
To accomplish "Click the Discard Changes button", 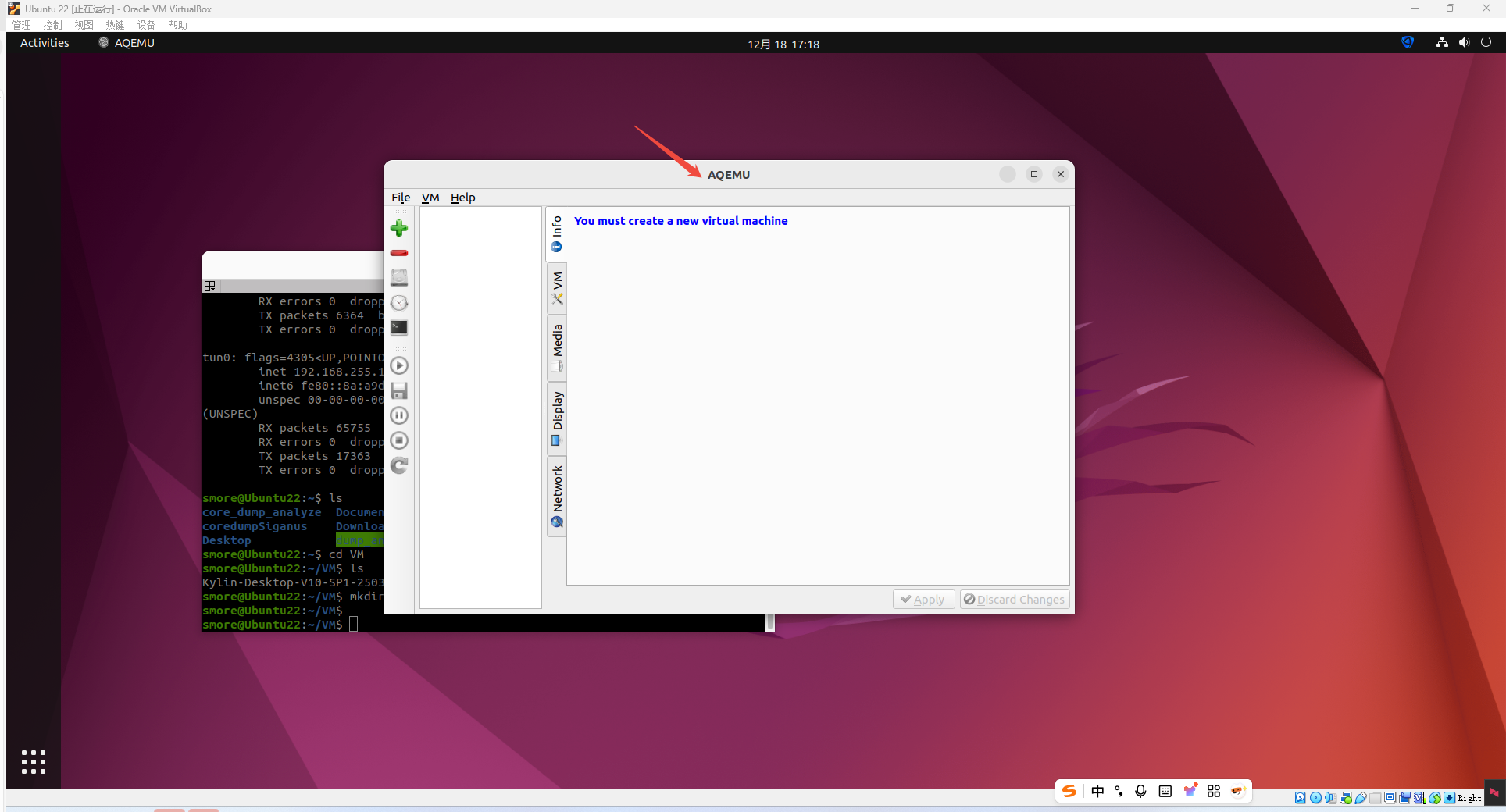I will [1014, 600].
